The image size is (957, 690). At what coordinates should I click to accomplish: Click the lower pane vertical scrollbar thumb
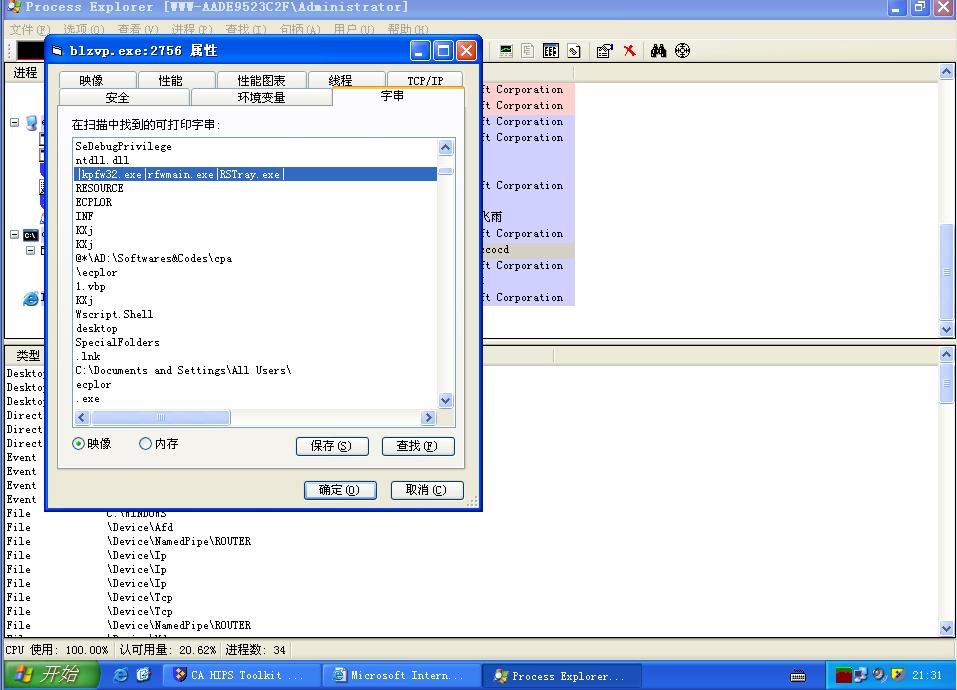(946, 382)
